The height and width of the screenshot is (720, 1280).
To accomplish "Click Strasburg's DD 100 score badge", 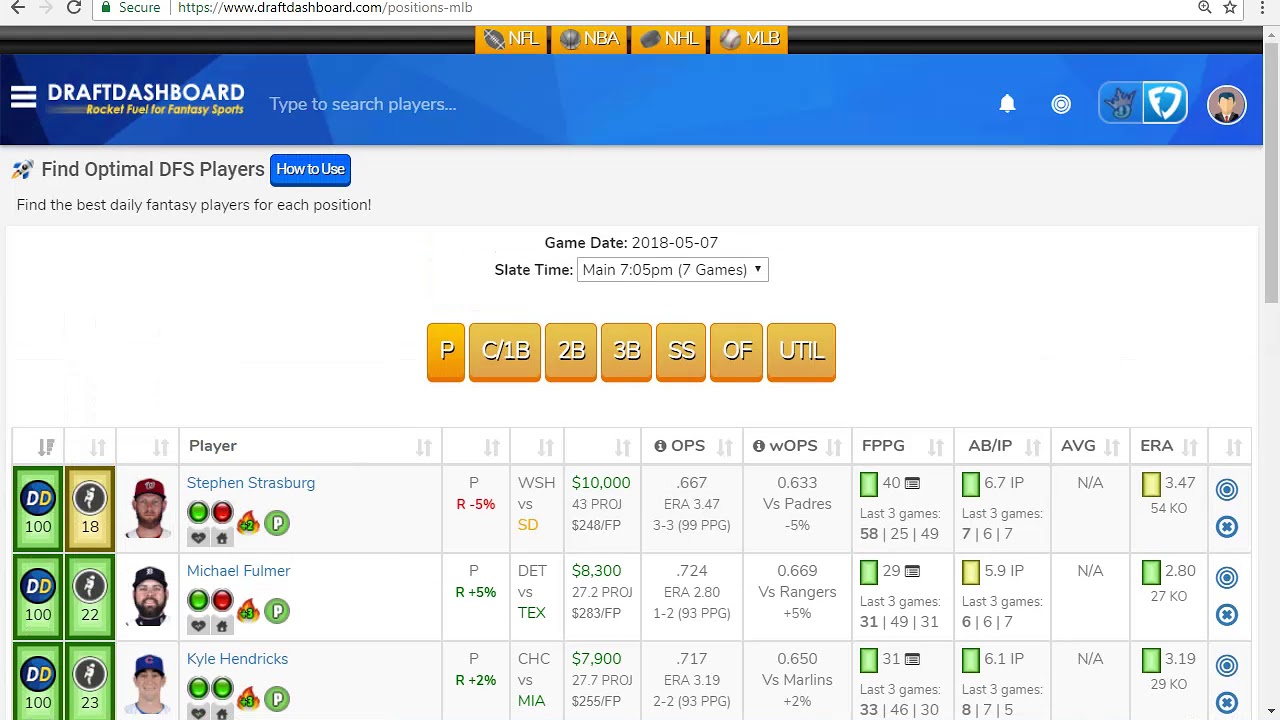I will point(38,509).
